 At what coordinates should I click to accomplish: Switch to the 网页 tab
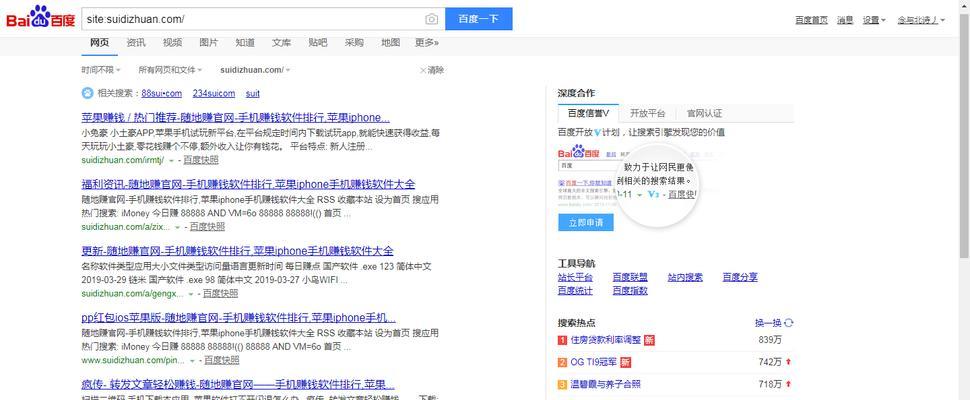tap(100, 43)
